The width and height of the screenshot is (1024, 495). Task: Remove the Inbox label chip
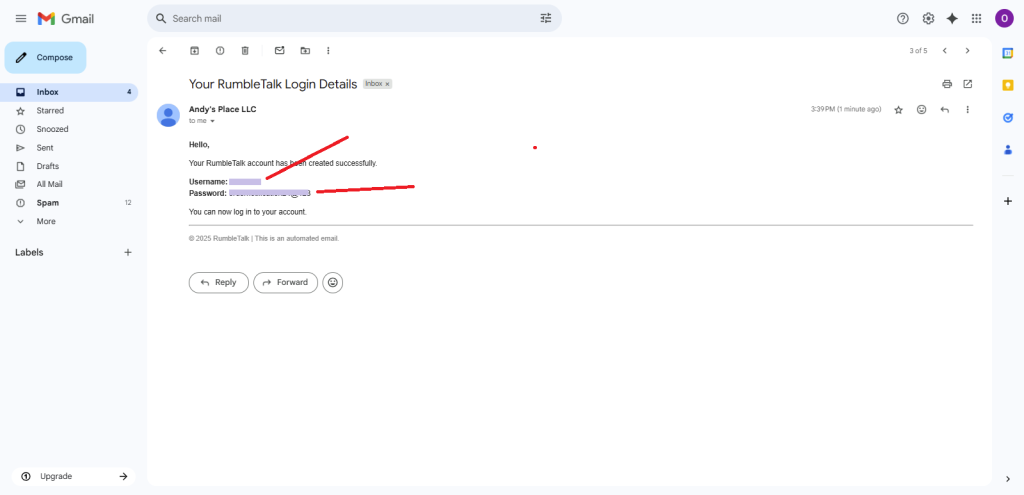(387, 84)
